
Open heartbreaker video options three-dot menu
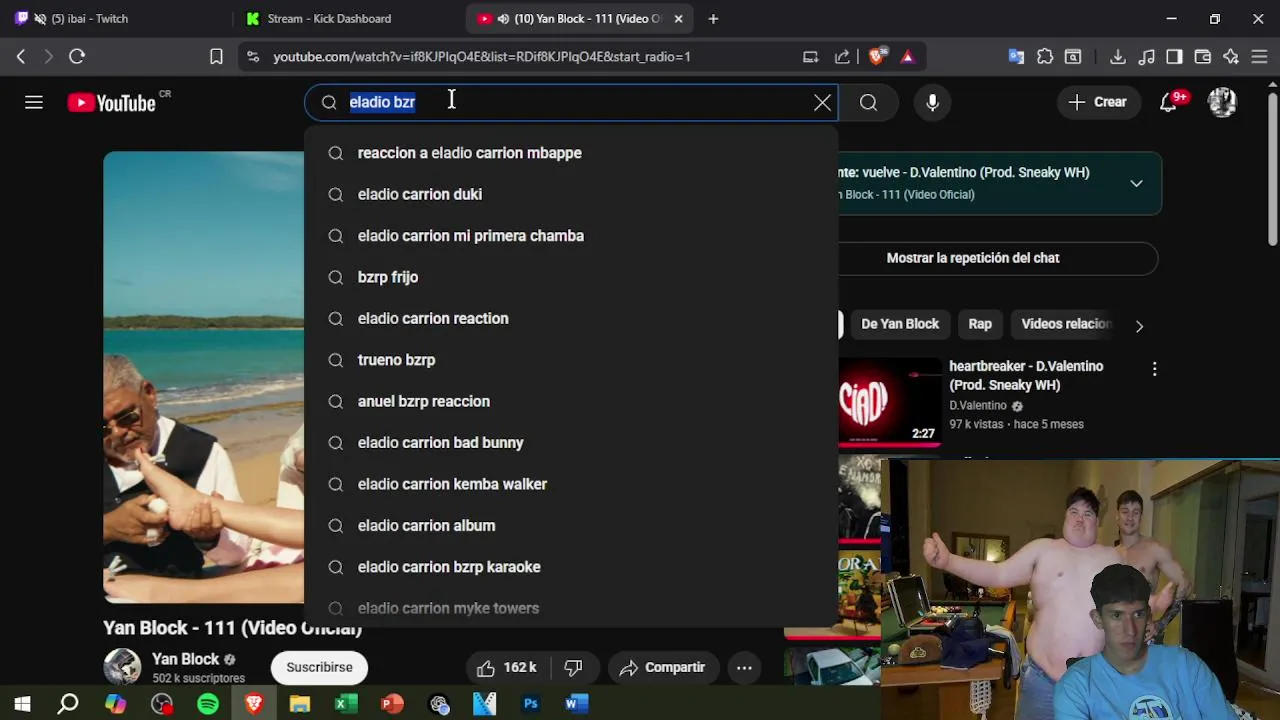click(1154, 369)
